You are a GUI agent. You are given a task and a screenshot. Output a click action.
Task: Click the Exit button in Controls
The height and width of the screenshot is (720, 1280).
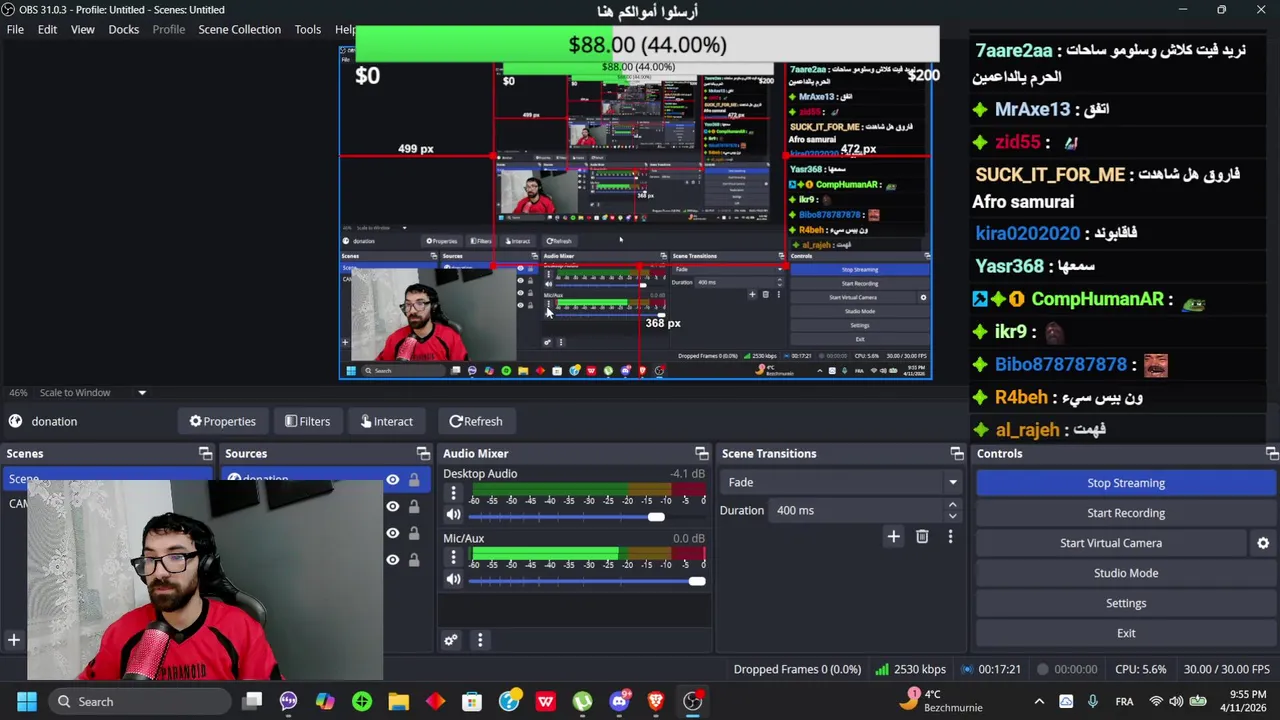(1126, 633)
